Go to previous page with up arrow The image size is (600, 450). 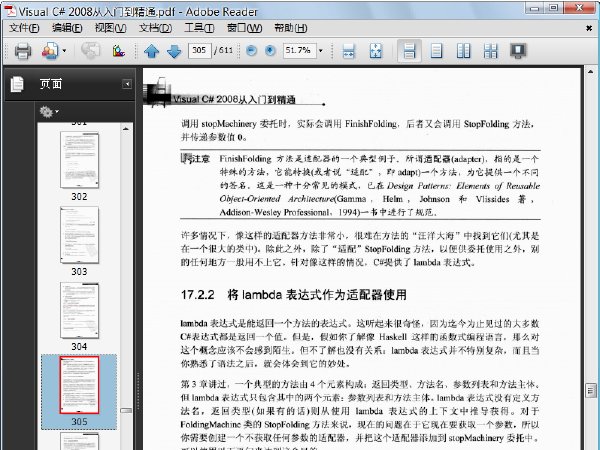[x=152, y=51]
